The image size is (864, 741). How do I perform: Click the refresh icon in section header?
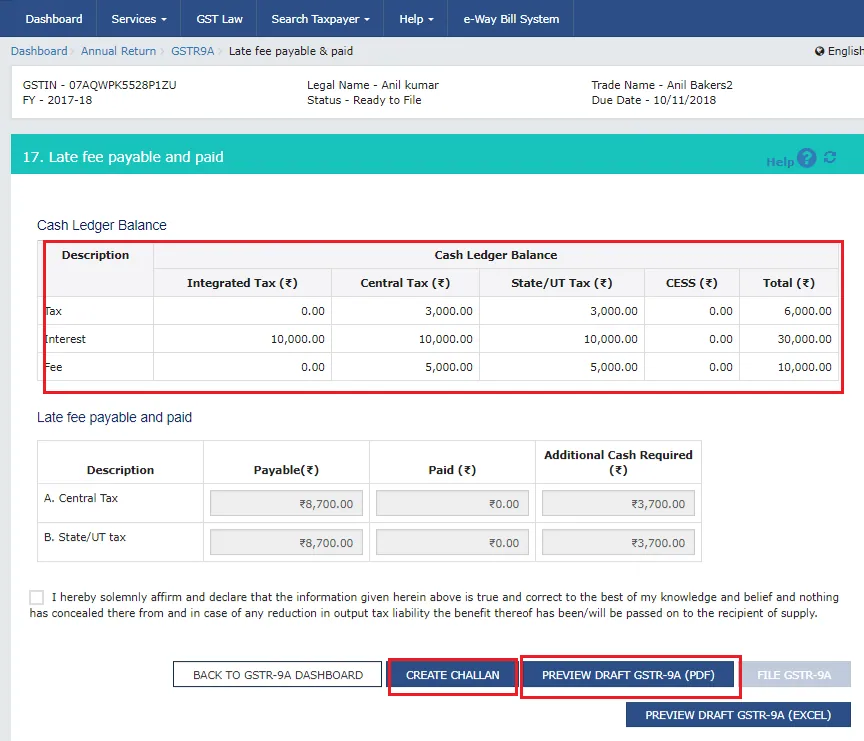tap(830, 158)
